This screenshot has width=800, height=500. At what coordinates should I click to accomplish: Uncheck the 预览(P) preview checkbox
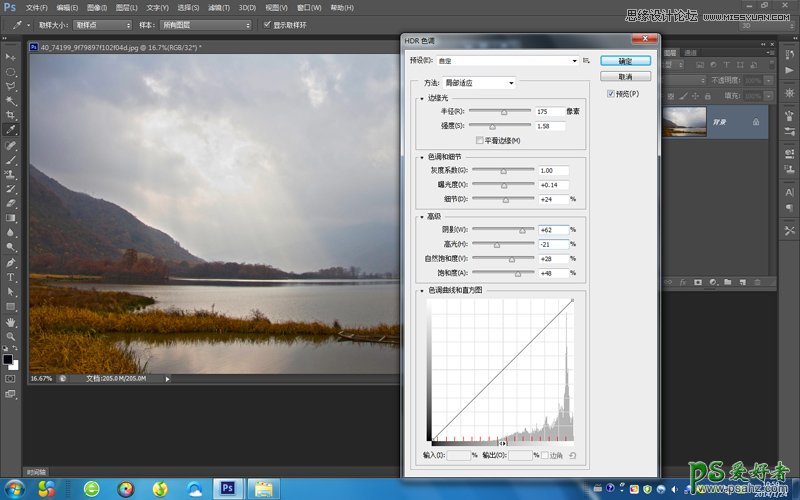click(612, 93)
